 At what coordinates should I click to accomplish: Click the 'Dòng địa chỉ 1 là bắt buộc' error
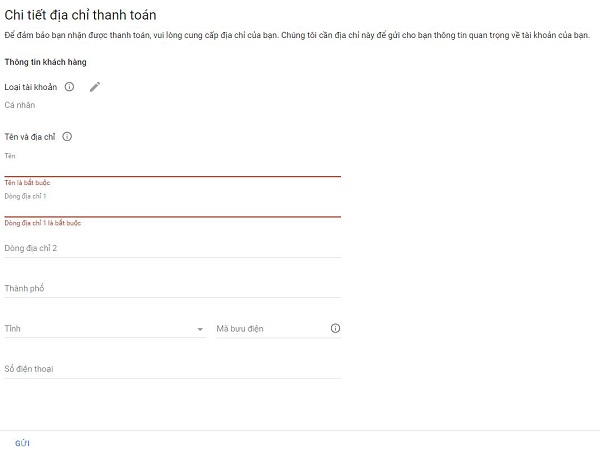click(42, 223)
